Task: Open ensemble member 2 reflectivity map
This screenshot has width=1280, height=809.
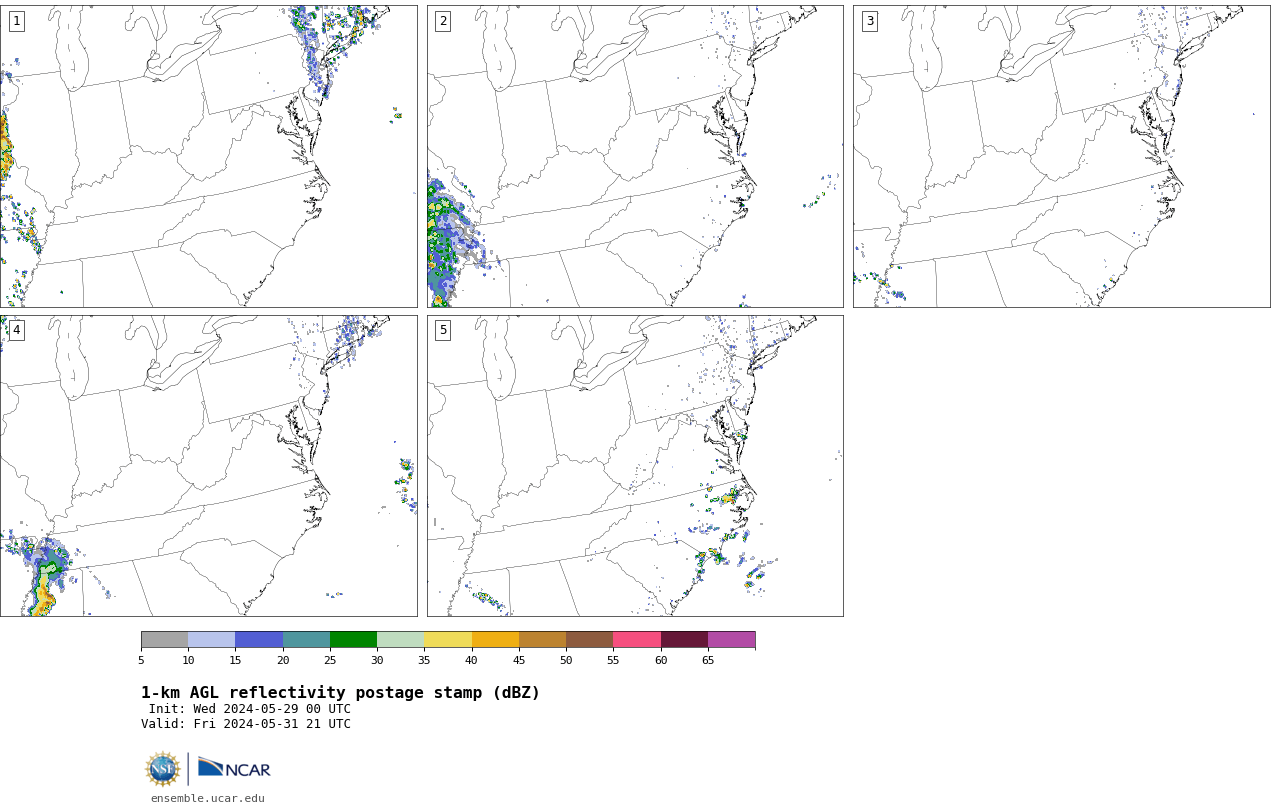Action: pos(635,156)
